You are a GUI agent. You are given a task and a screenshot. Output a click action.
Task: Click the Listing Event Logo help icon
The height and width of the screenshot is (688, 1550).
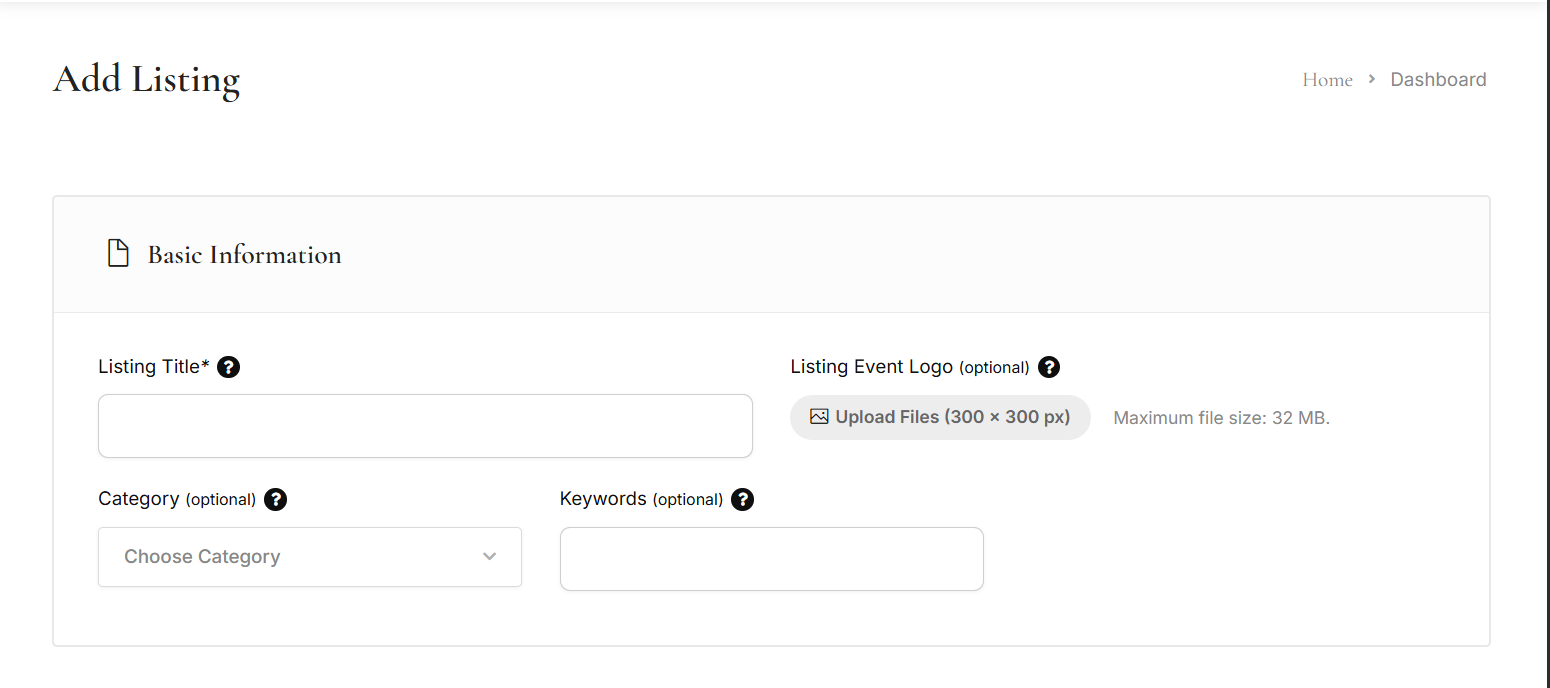[x=1048, y=367]
